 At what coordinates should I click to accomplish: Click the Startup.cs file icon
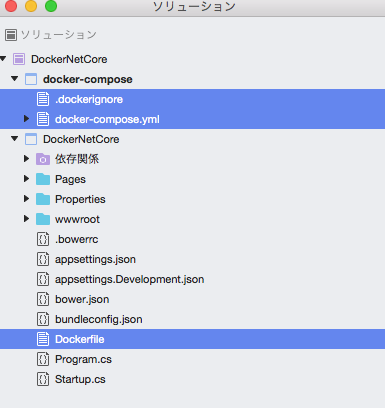pyautogui.click(x=43, y=379)
